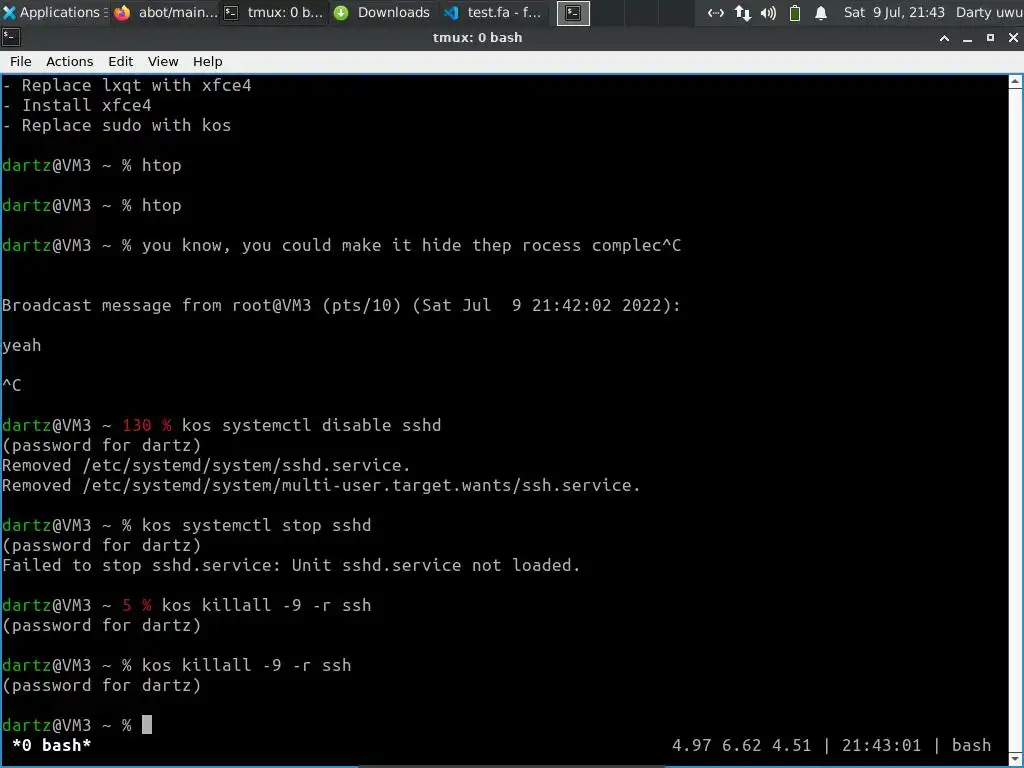Click the 'multi-user.target.wants/ssh.service' removal line
This screenshot has height=768, width=1024.
(x=321, y=486)
